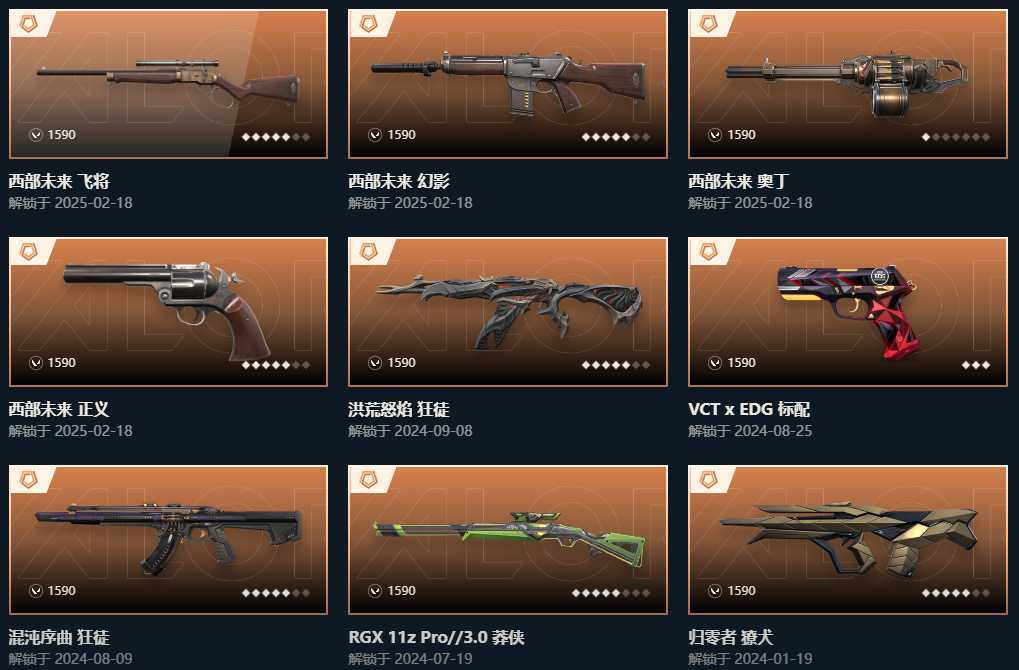Screen dimensions: 1019x670
Task: Open the RGX 11z Pro 莽侠 sniper image
Action: click(x=508, y=540)
